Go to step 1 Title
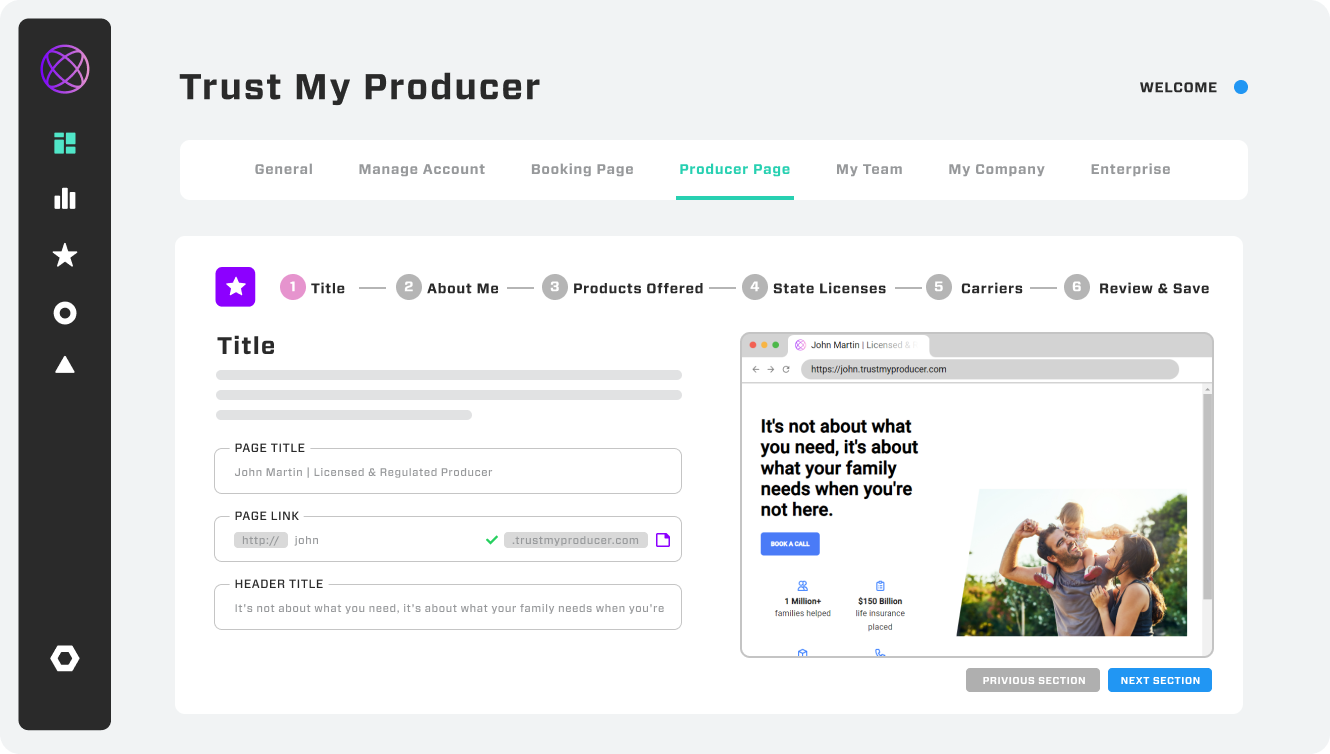 (313, 288)
